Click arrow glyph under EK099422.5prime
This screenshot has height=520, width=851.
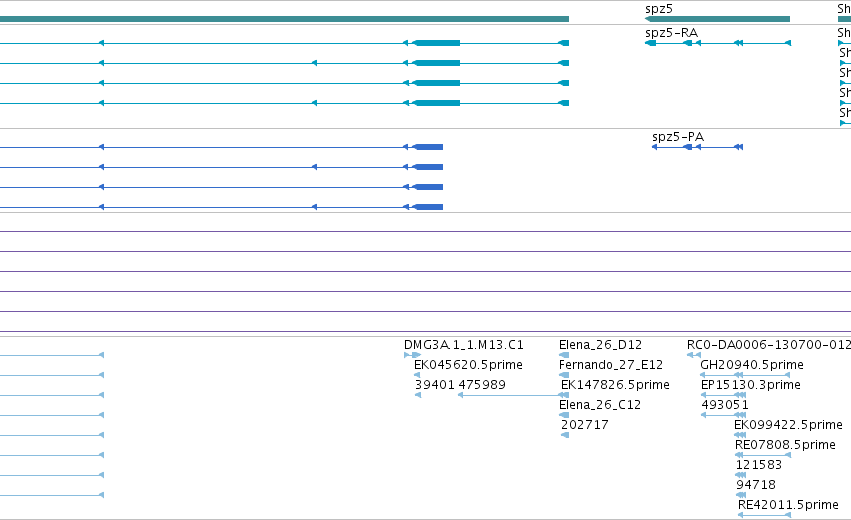740,435
